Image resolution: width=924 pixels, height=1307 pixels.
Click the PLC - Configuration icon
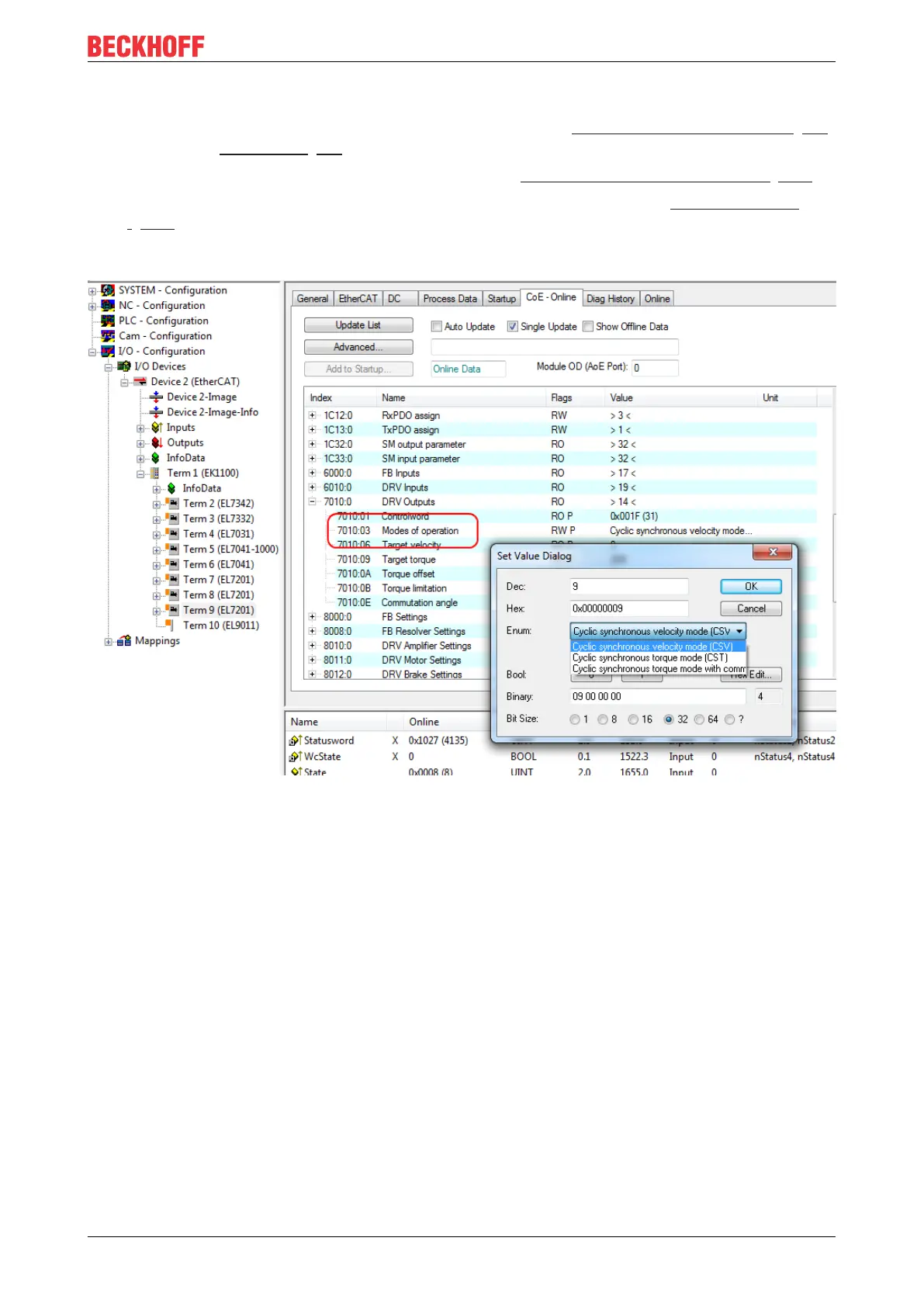[x=108, y=321]
